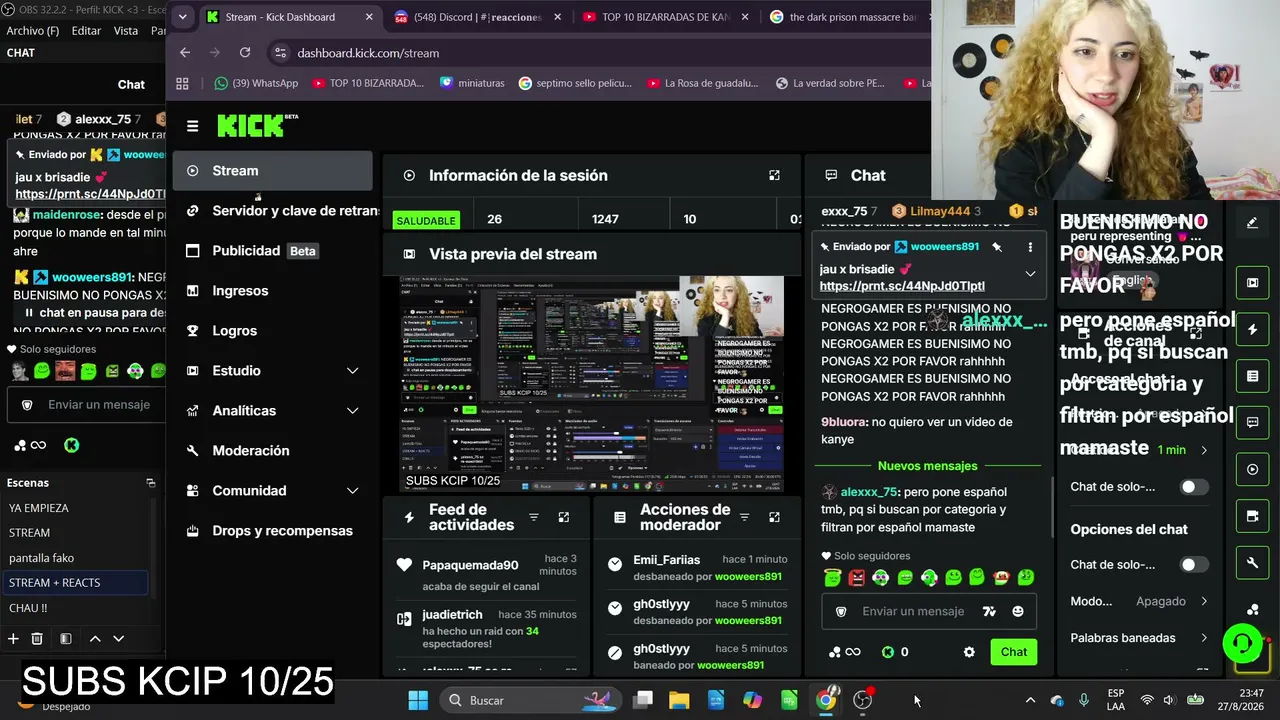The height and width of the screenshot is (720, 1280).
Task: Open the emoji picker in dashboard chat
Action: 1018,611
